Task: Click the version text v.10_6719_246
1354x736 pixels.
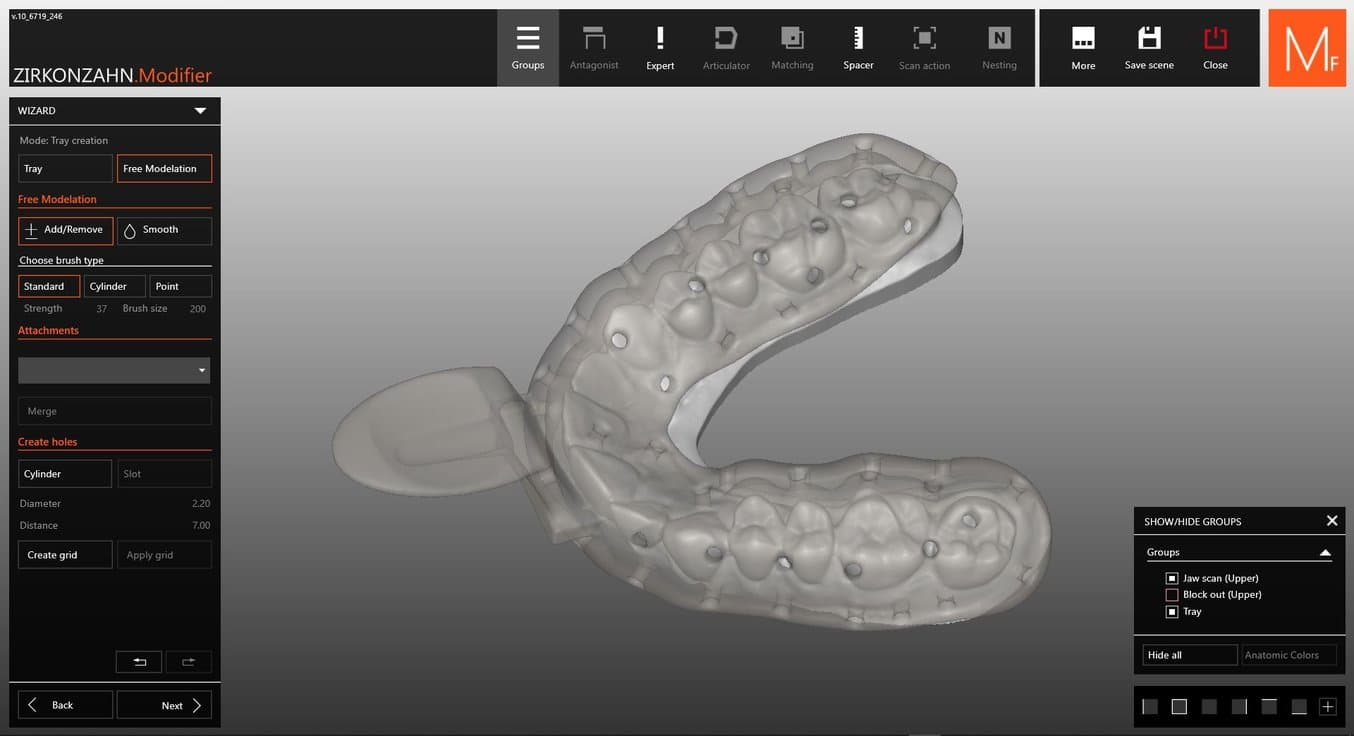Action: pyautogui.click(x=37, y=16)
